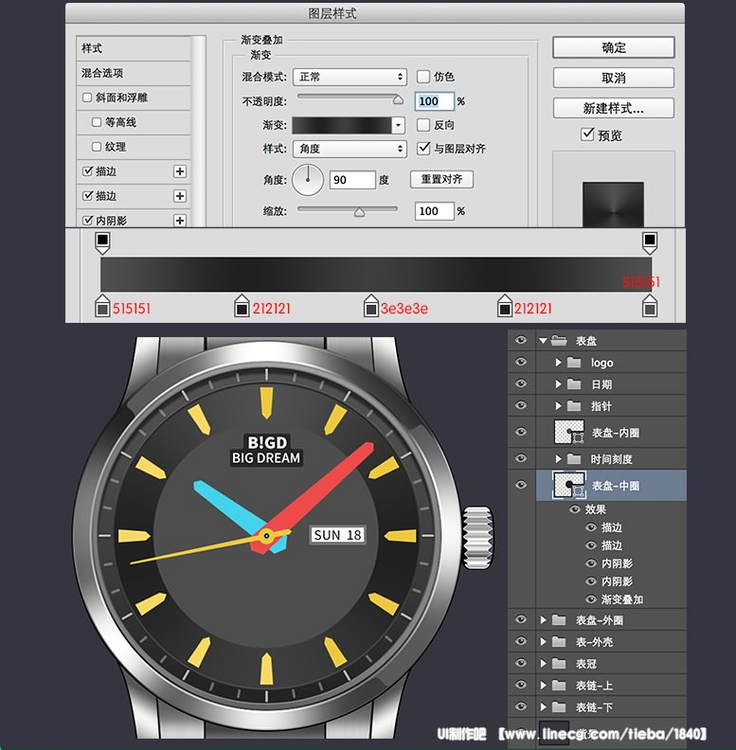This screenshot has width=736, height=750.
Task: Click the 表-外壳 group folder icon
Action: pos(559,642)
